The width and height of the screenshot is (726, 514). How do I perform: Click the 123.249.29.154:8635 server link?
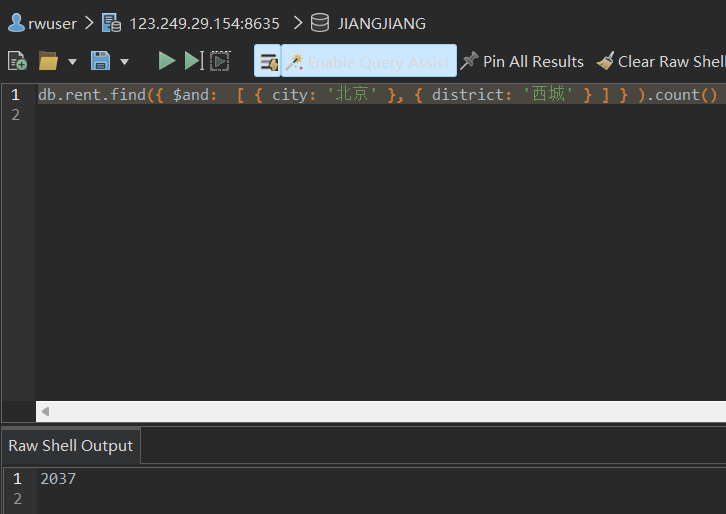click(x=204, y=24)
